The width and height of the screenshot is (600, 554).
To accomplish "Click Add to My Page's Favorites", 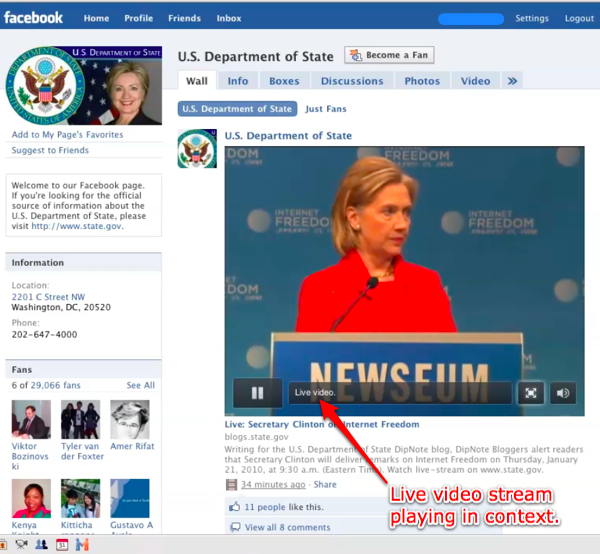I will tap(67, 134).
